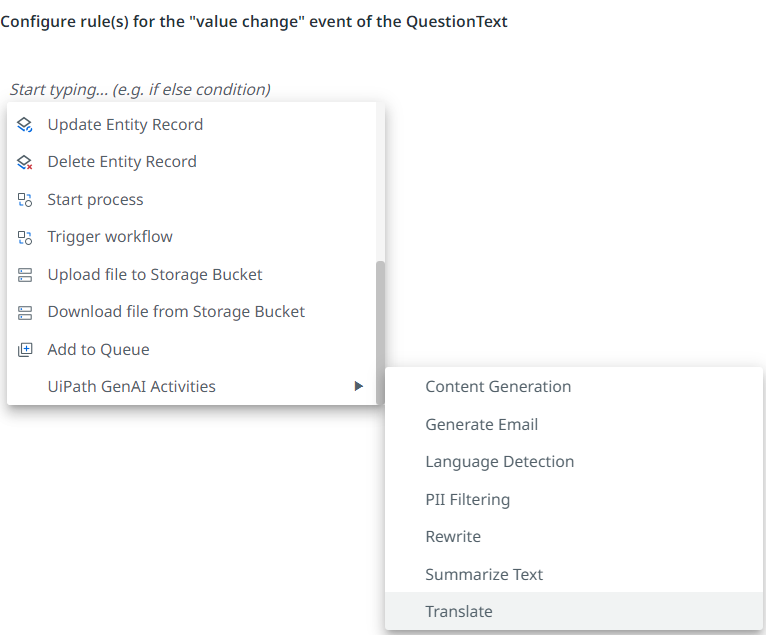Select Rewrite activity
Image resolution: width=766 pixels, height=635 pixels.
click(x=453, y=537)
